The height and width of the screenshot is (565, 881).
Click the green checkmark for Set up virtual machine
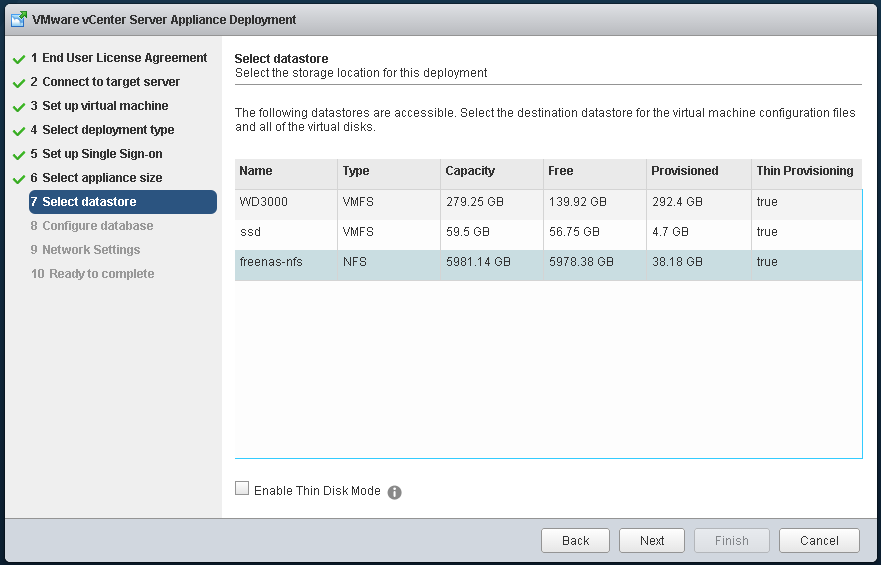pyautogui.click(x=19, y=107)
